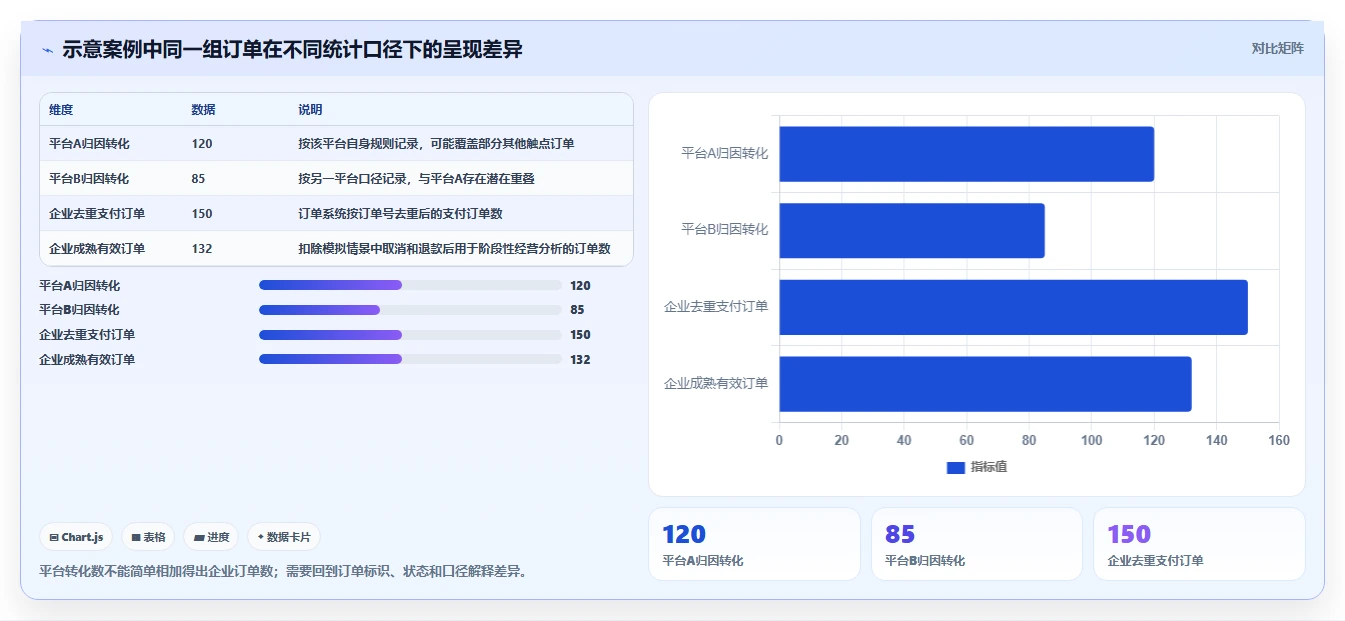Click the 企业去重支付订单 caption under the 150 card
This screenshot has width=1345, height=621.
(1155, 561)
